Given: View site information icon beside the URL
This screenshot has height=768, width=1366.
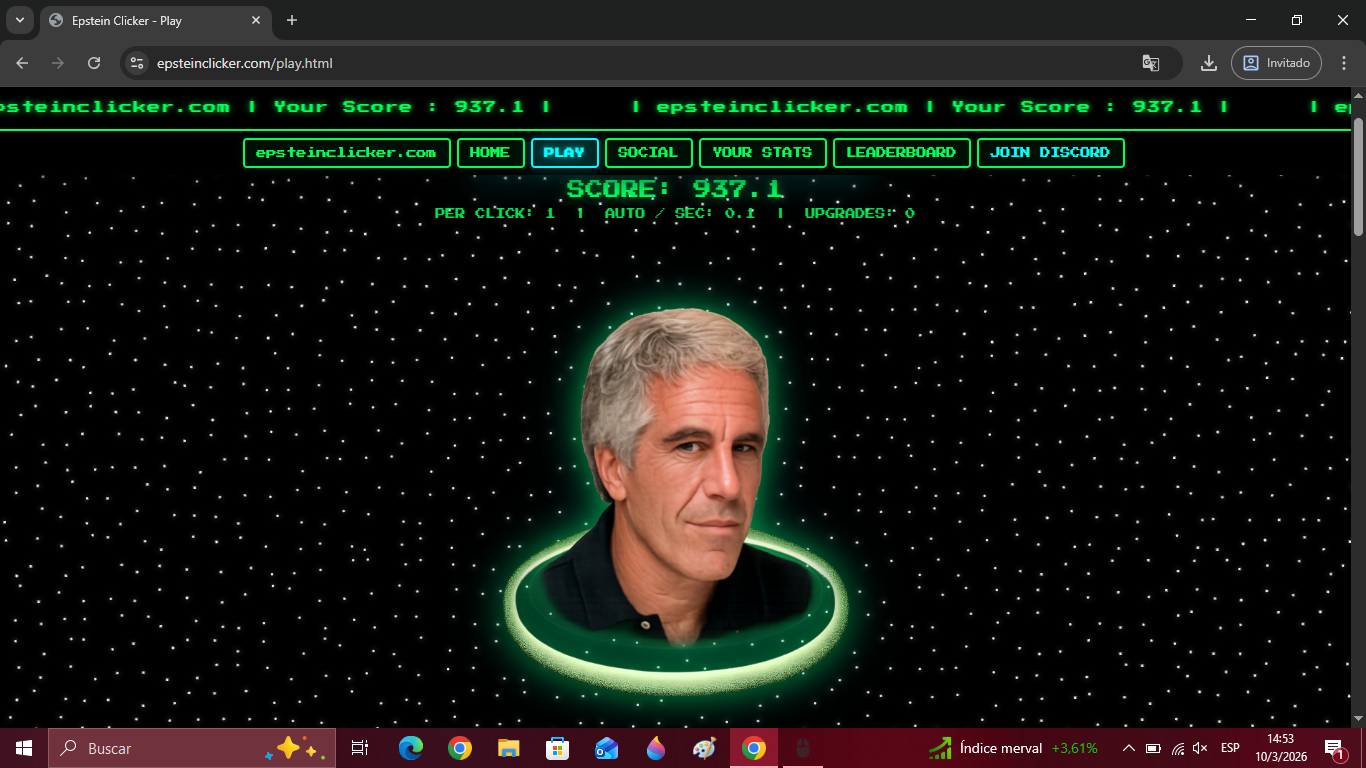Looking at the screenshot, I should click(x=138, y=63).
